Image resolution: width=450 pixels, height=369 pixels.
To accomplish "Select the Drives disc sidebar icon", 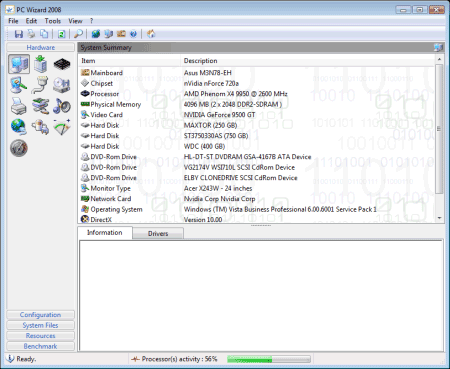I will click(62, 85).
